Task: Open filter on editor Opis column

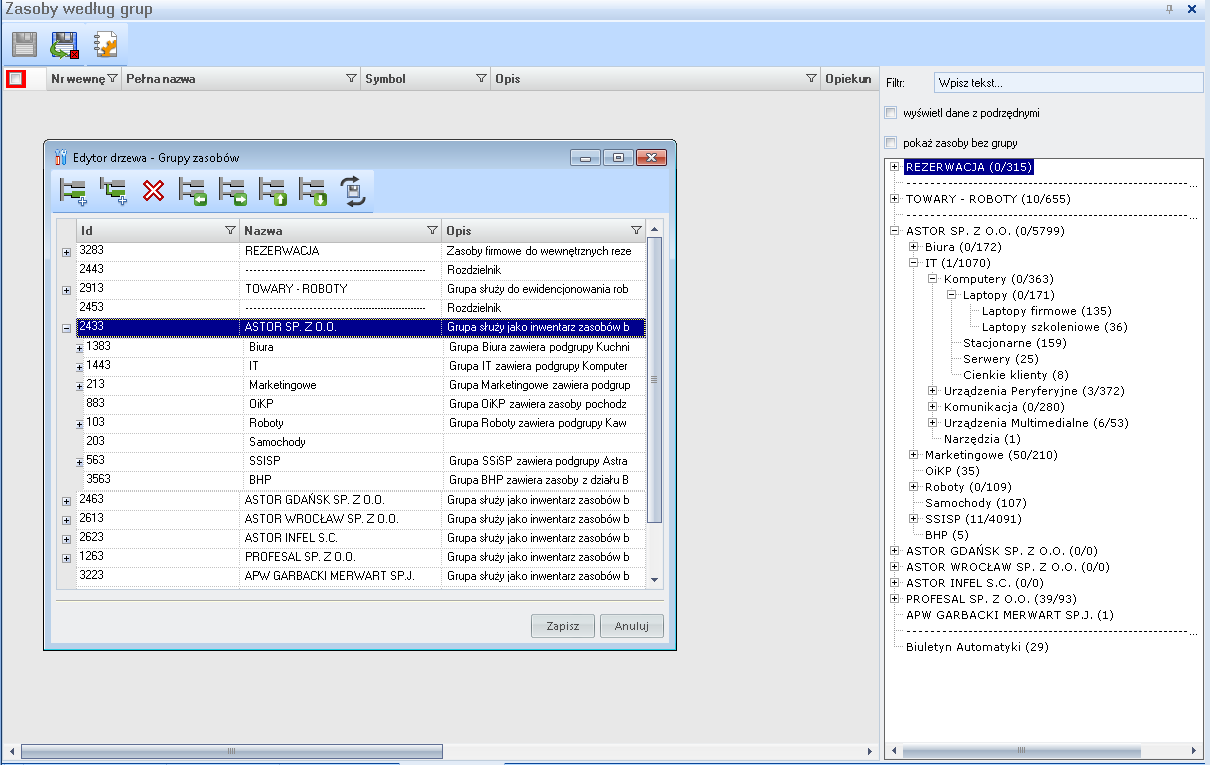Action: click(x=636, y=230)
